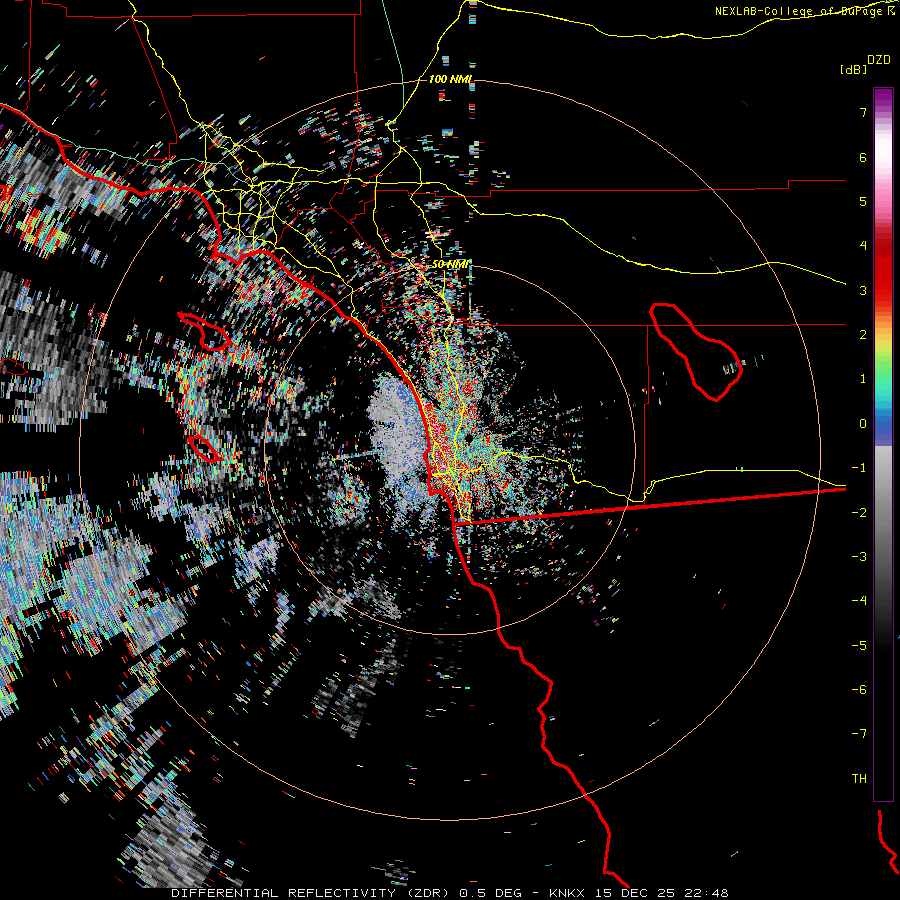Image resolution: width=900 pixels, height=900 pixels.
Task: Click the 50 NMI range ring label
Action: point(451,264)
